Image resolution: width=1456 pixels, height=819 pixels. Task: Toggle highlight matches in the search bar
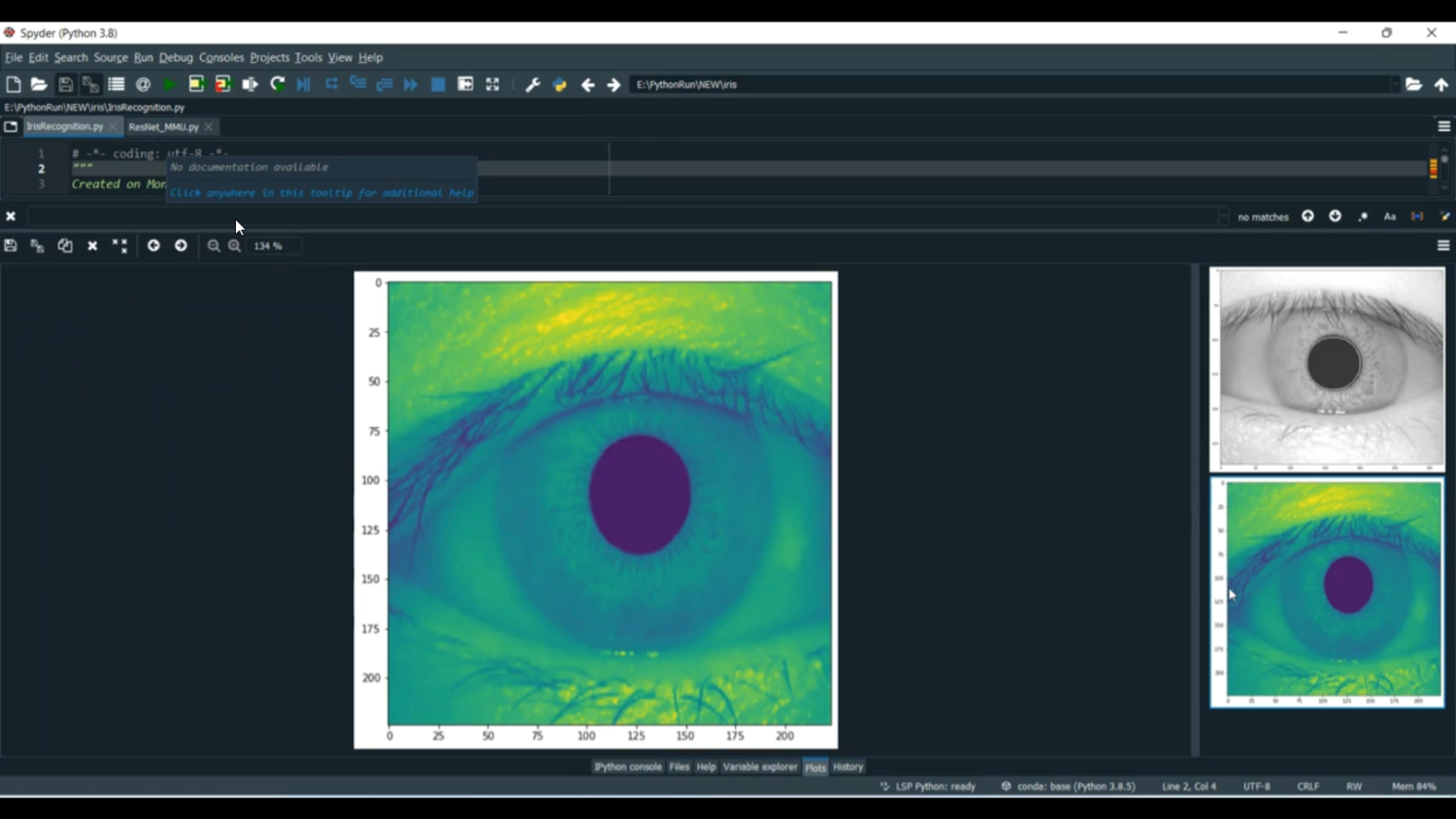[1445, 215]
